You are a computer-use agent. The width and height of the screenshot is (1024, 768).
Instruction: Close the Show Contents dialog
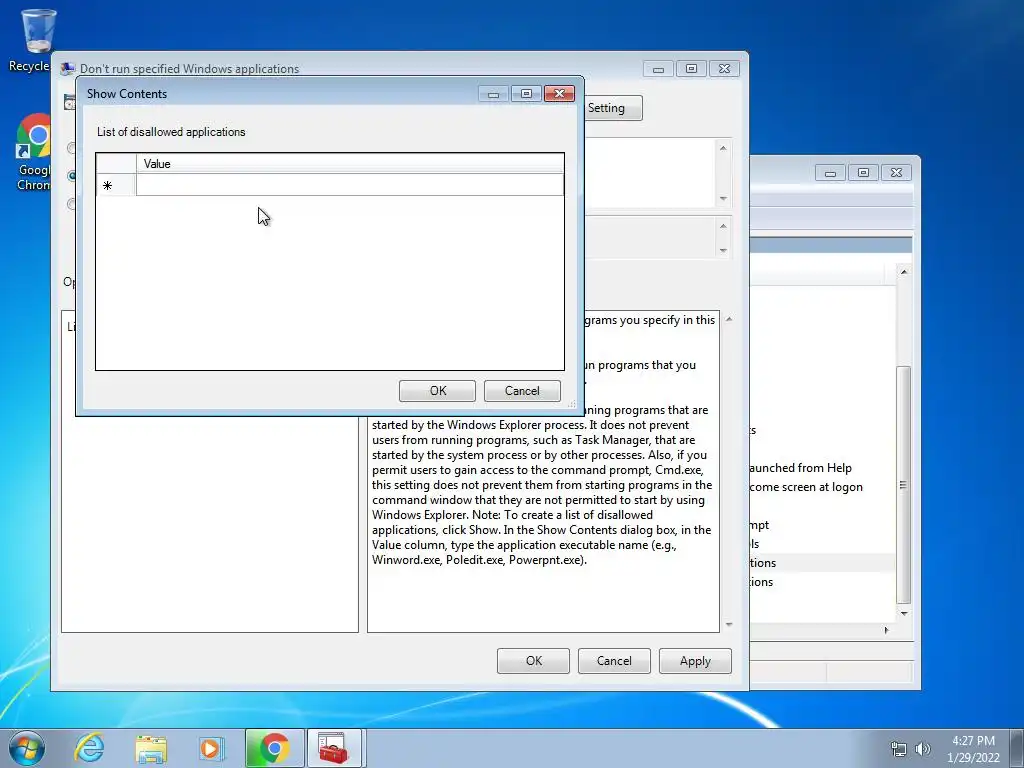coord(559,94)
